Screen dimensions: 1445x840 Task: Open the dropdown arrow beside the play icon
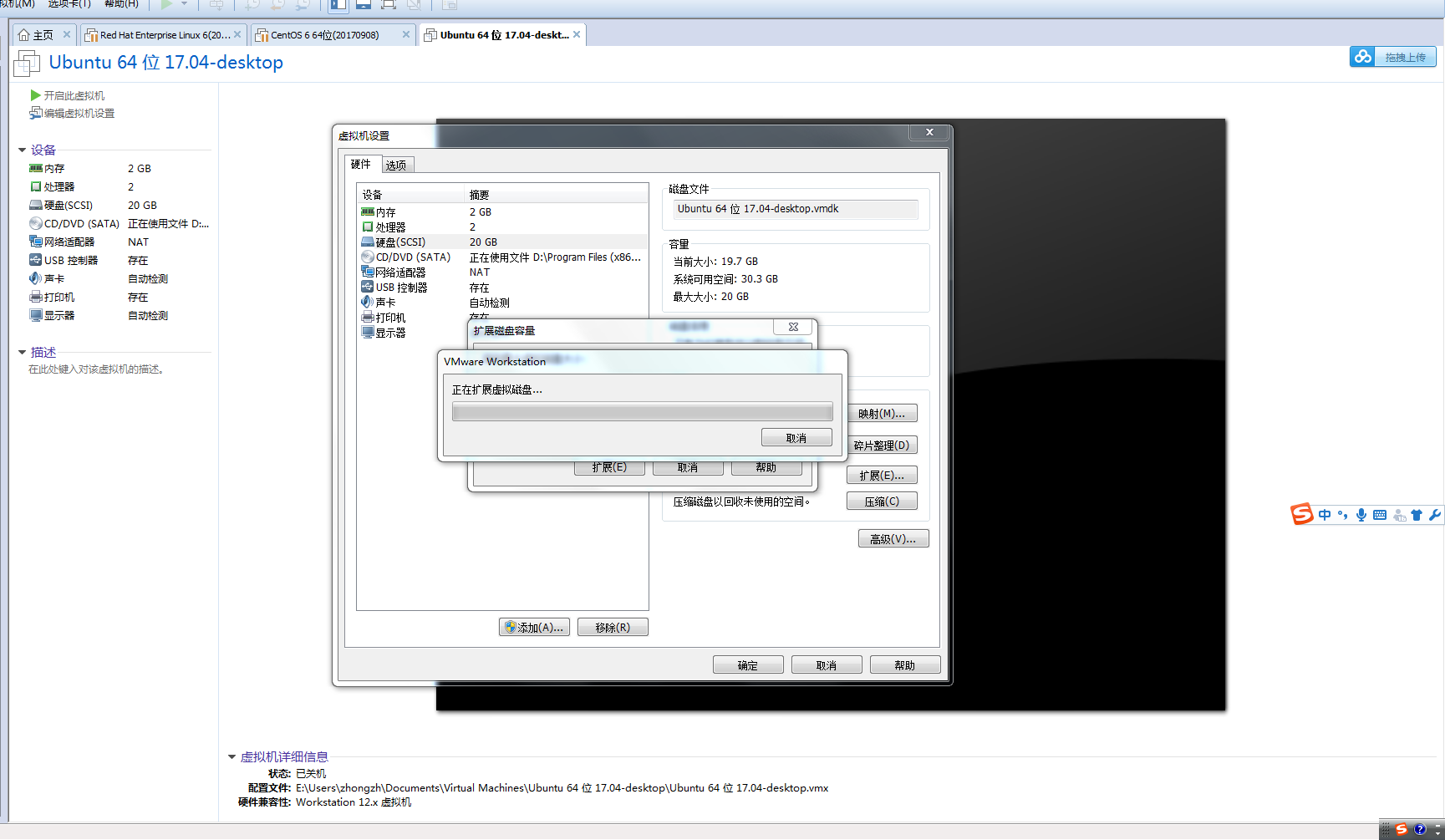pyautogui.click(x=185, y=4)
